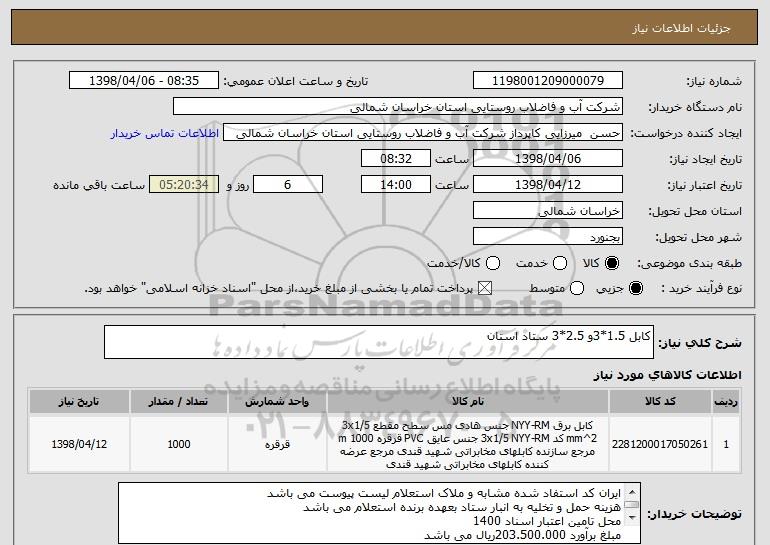Click the remaining days field showing 6

288,184
